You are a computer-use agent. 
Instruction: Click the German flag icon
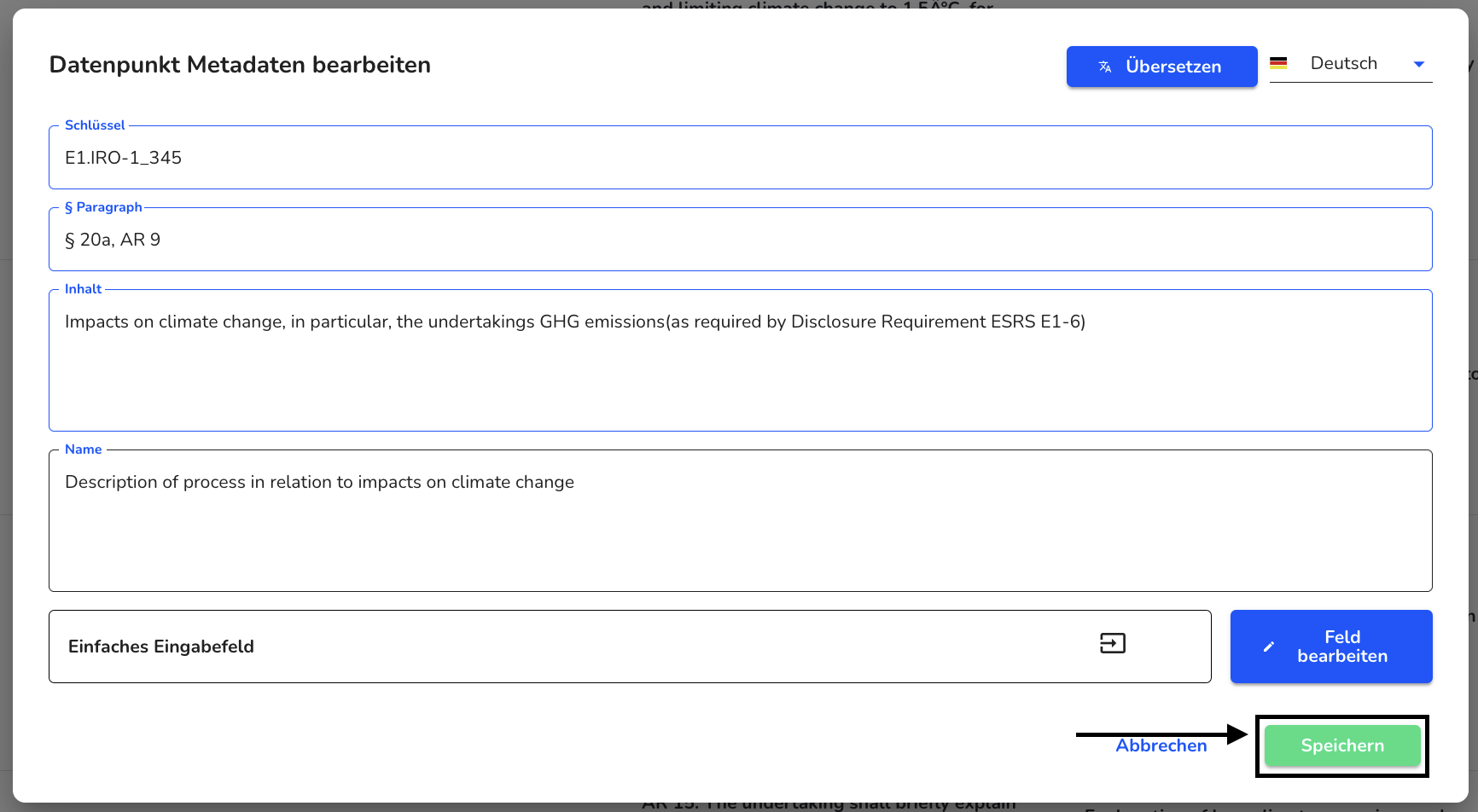(x=1278, y=63)
